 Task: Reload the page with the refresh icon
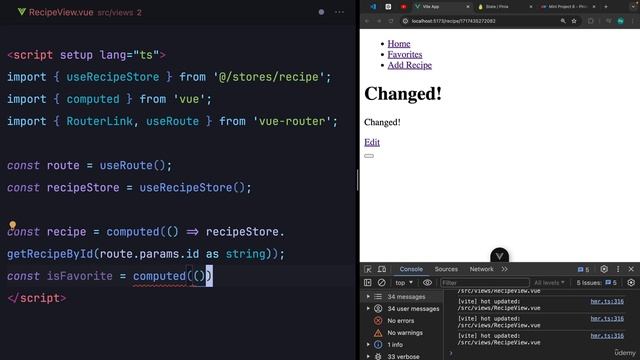[x=391, y=21]
